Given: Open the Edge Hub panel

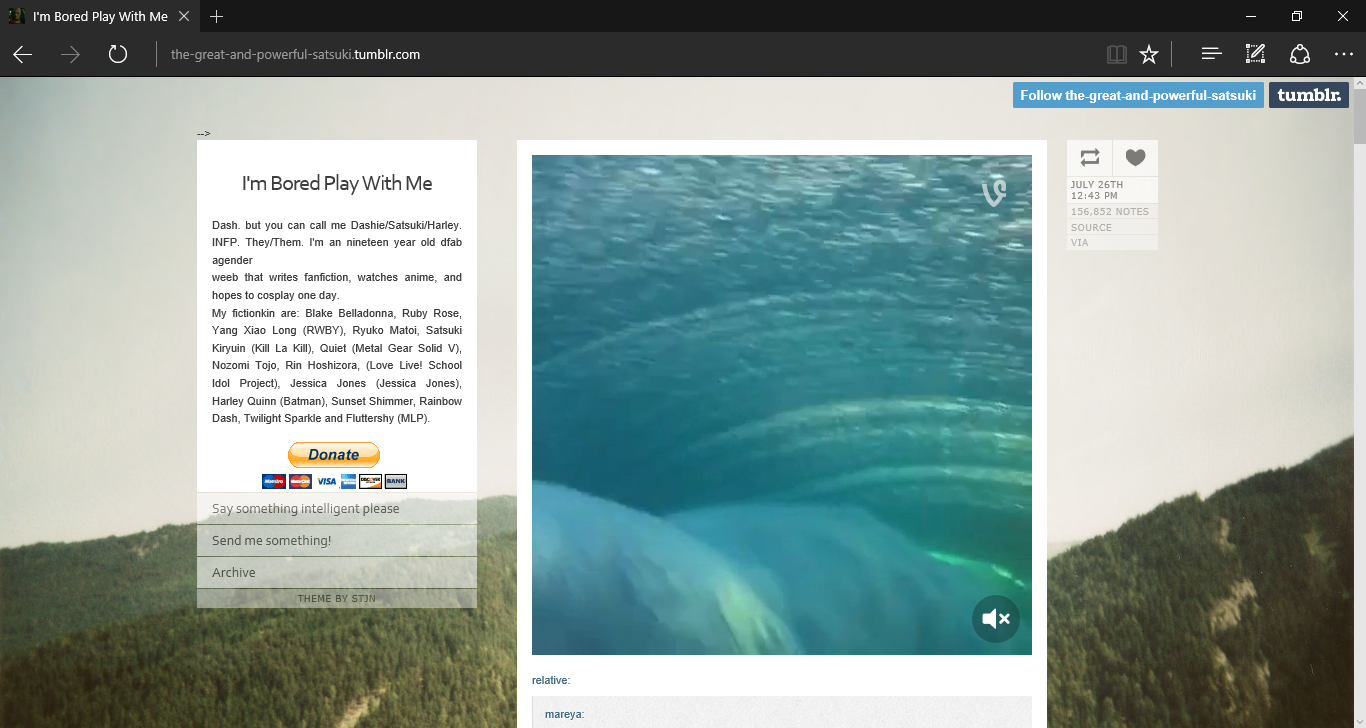Looking at the screenshot, I should pos(1211,55).
